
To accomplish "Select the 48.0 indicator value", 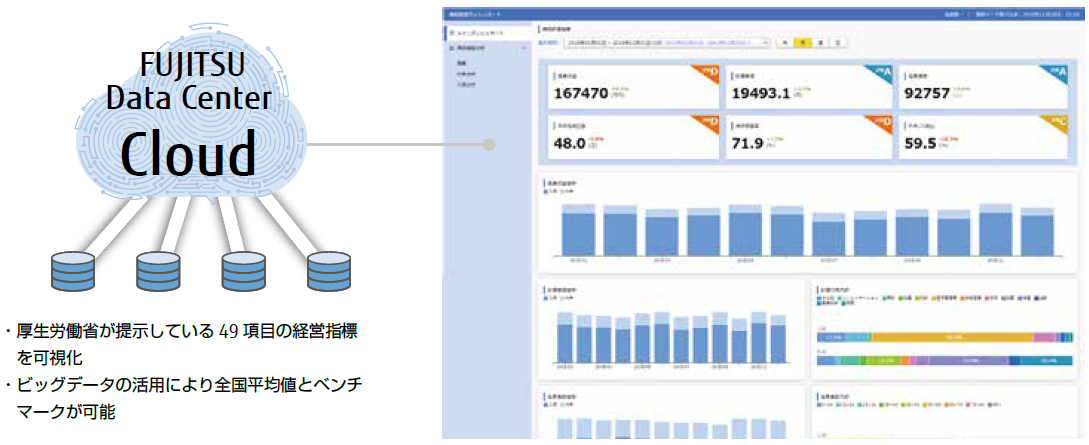I will pyautogui.click(x=572, y=144).
